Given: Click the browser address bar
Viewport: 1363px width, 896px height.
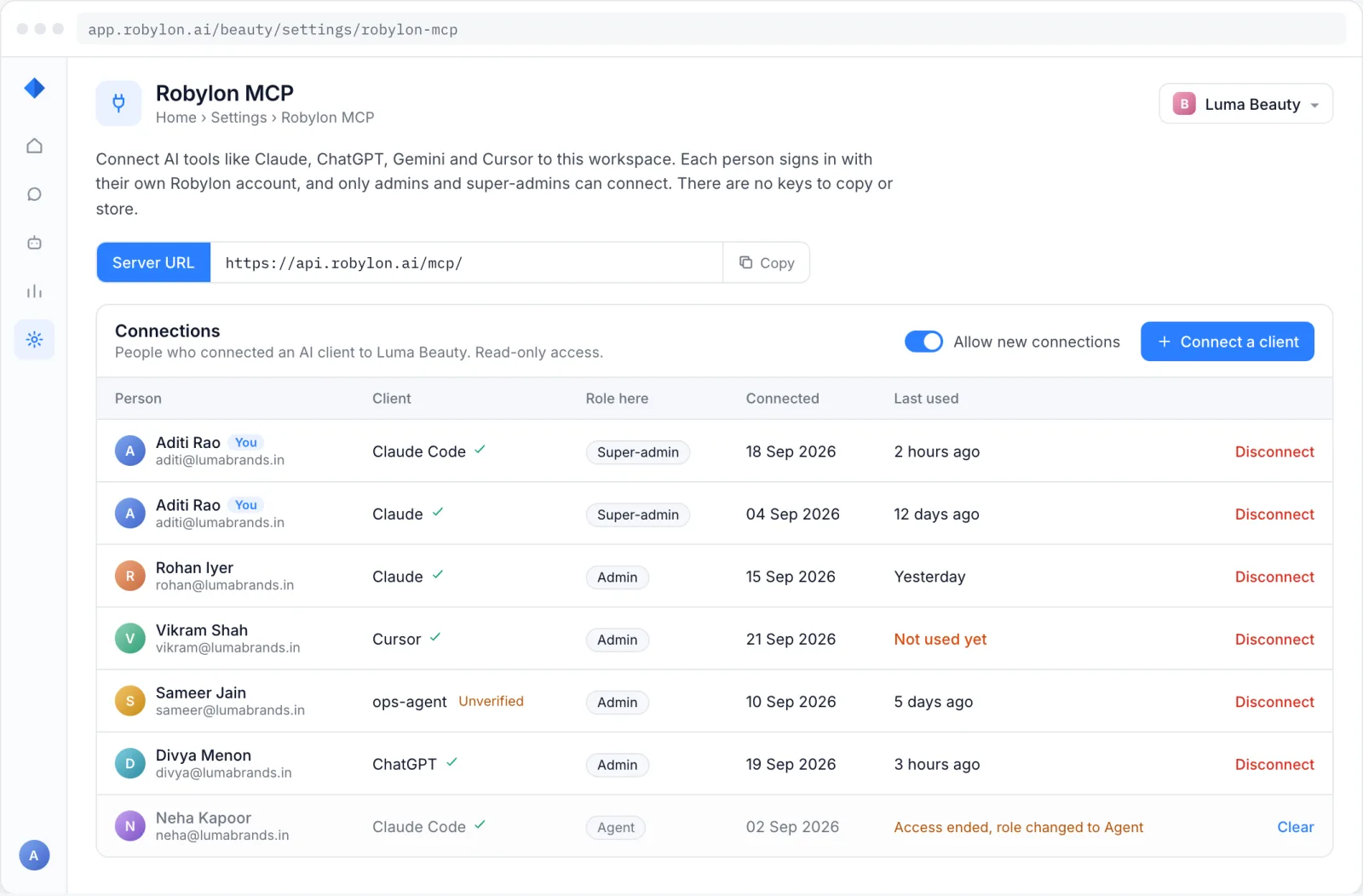Looking at the screenshot, I should (711, 29).
